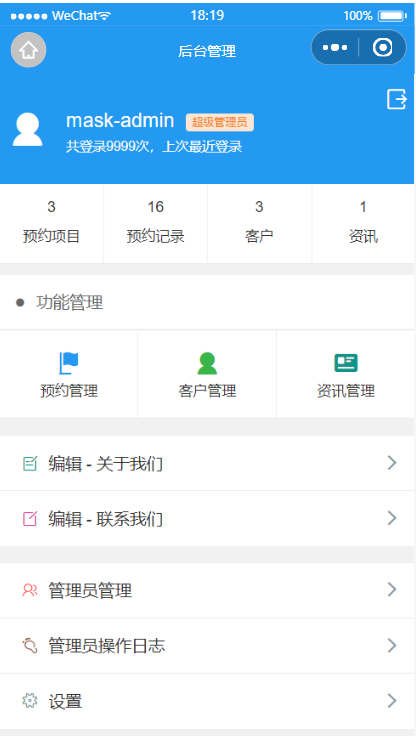Tap the home icon in header
The image size is (416, 736).
click(28, 50)
